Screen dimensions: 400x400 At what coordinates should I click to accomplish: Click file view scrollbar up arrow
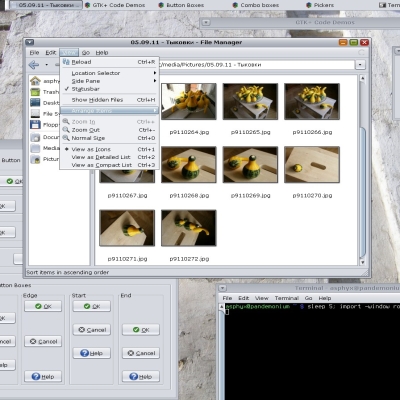pyautogui.click(x=363, y=79)
